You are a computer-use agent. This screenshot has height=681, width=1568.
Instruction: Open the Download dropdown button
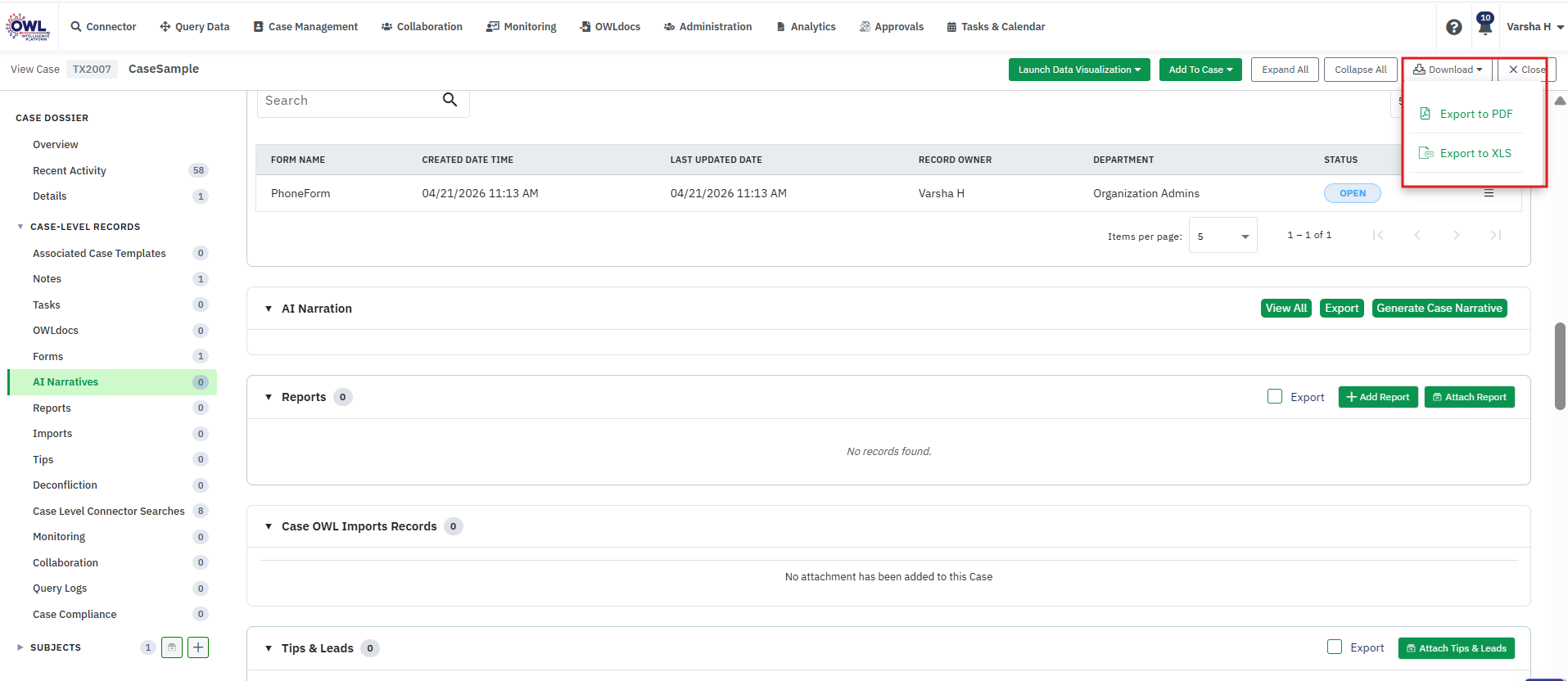pyautogui.click(x=1448, y=70)
